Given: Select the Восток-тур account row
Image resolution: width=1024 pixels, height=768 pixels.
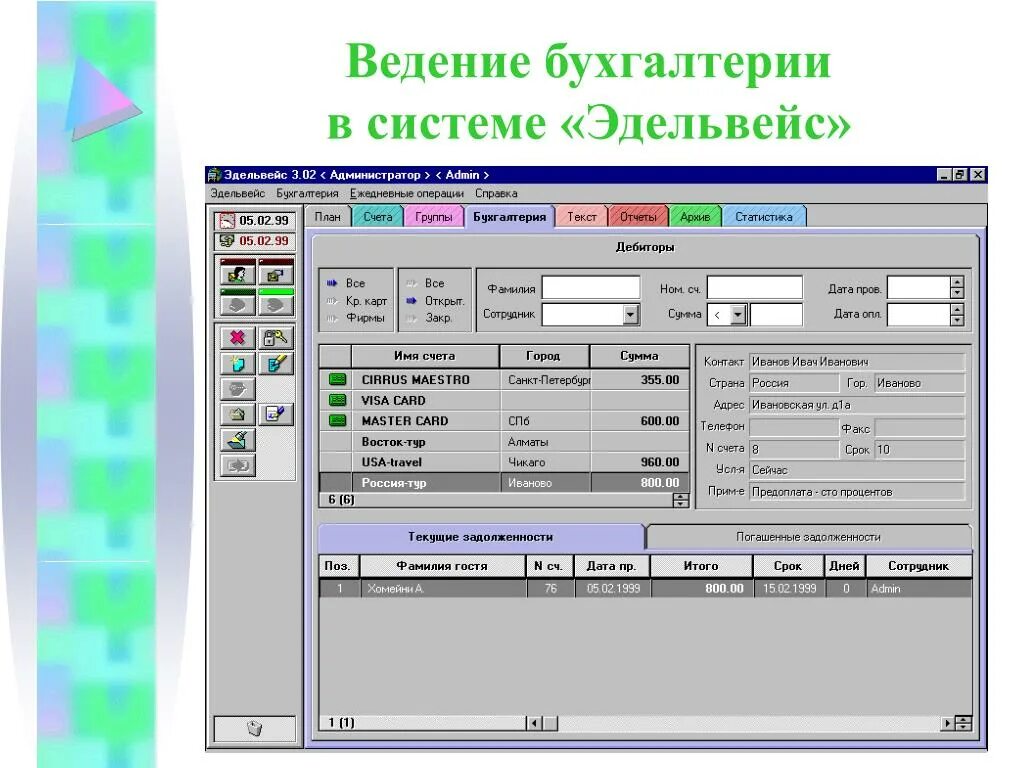Looking at the screenshot, I should (504, 442).
